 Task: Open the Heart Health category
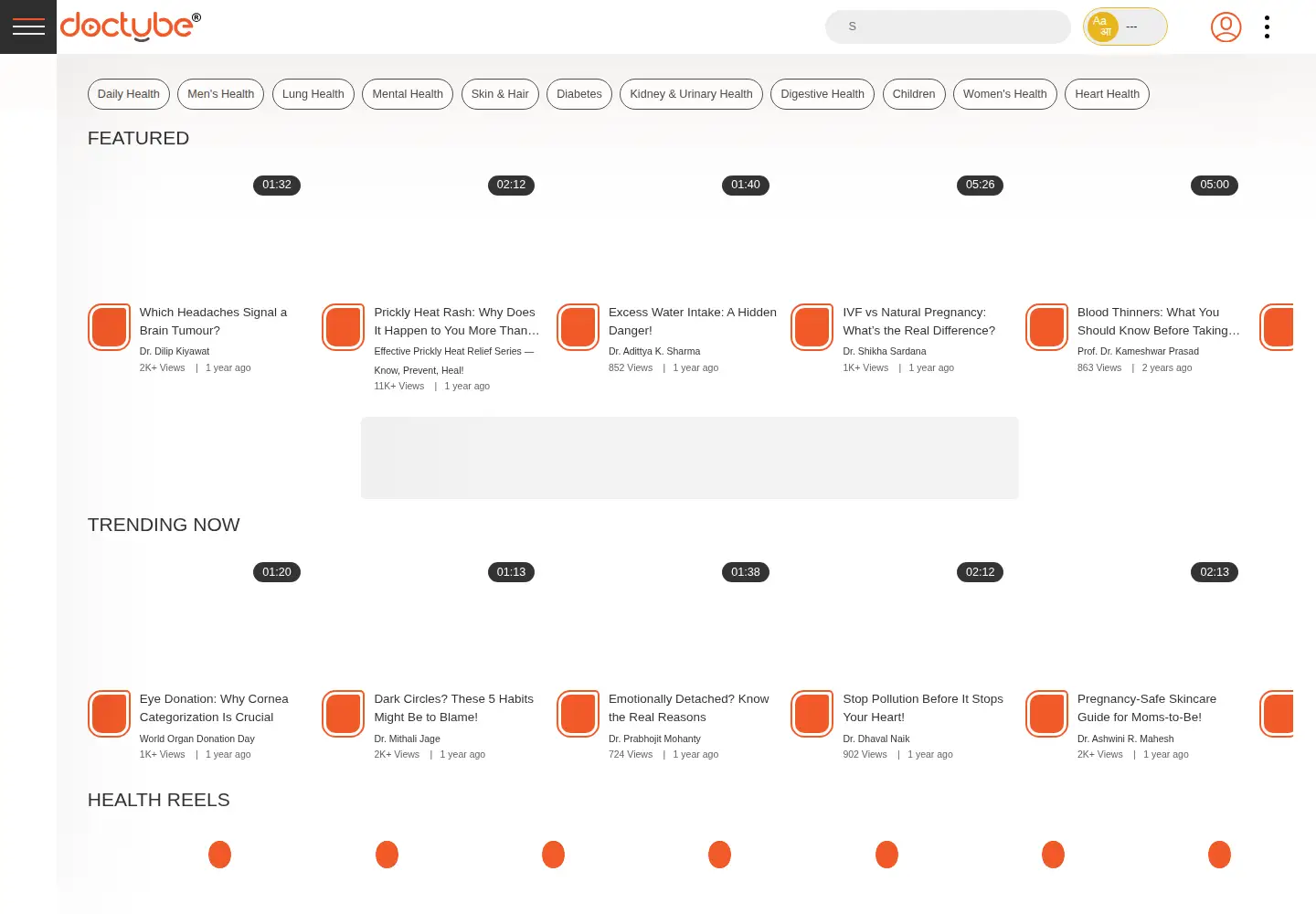click(x=1108, y=94)
